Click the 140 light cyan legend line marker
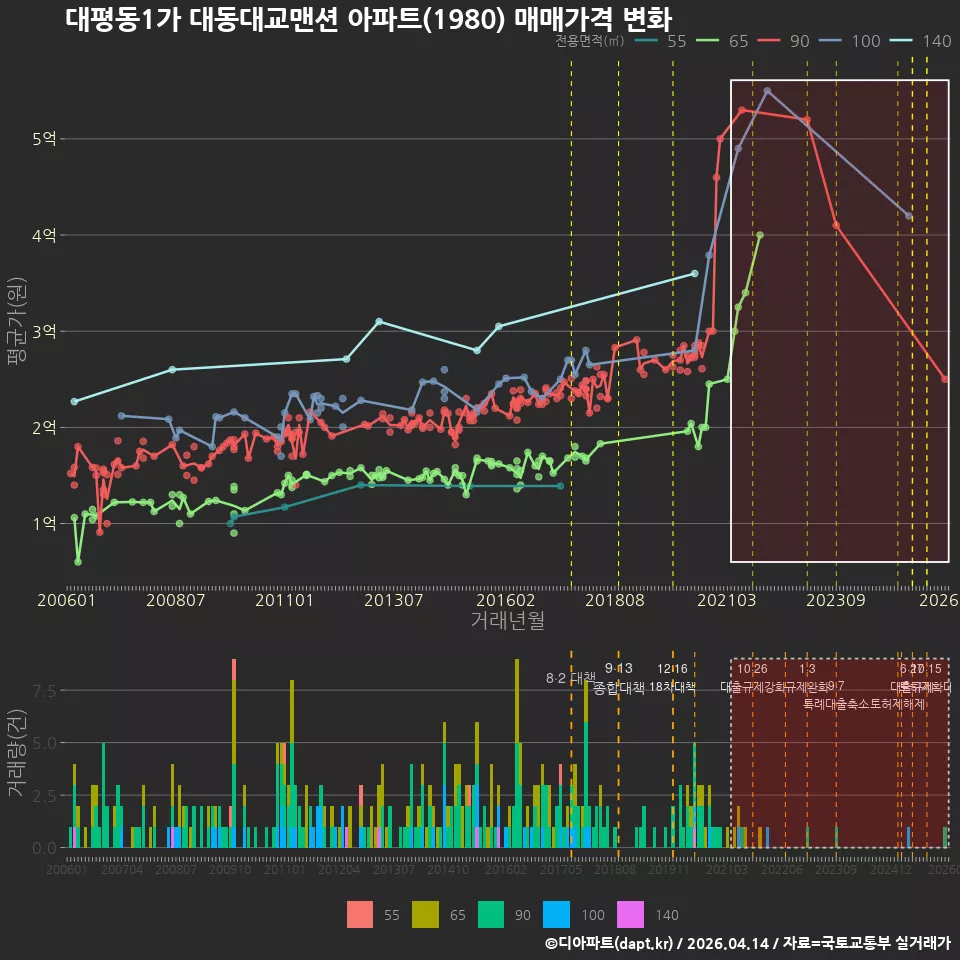This screenshot has height=960, width=960. click(901, 41)
